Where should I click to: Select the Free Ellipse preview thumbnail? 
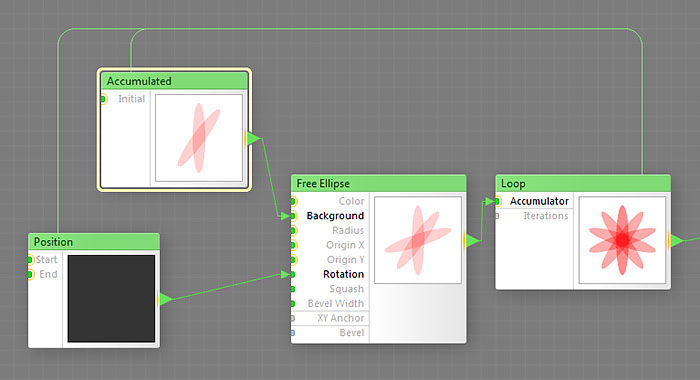418,240
